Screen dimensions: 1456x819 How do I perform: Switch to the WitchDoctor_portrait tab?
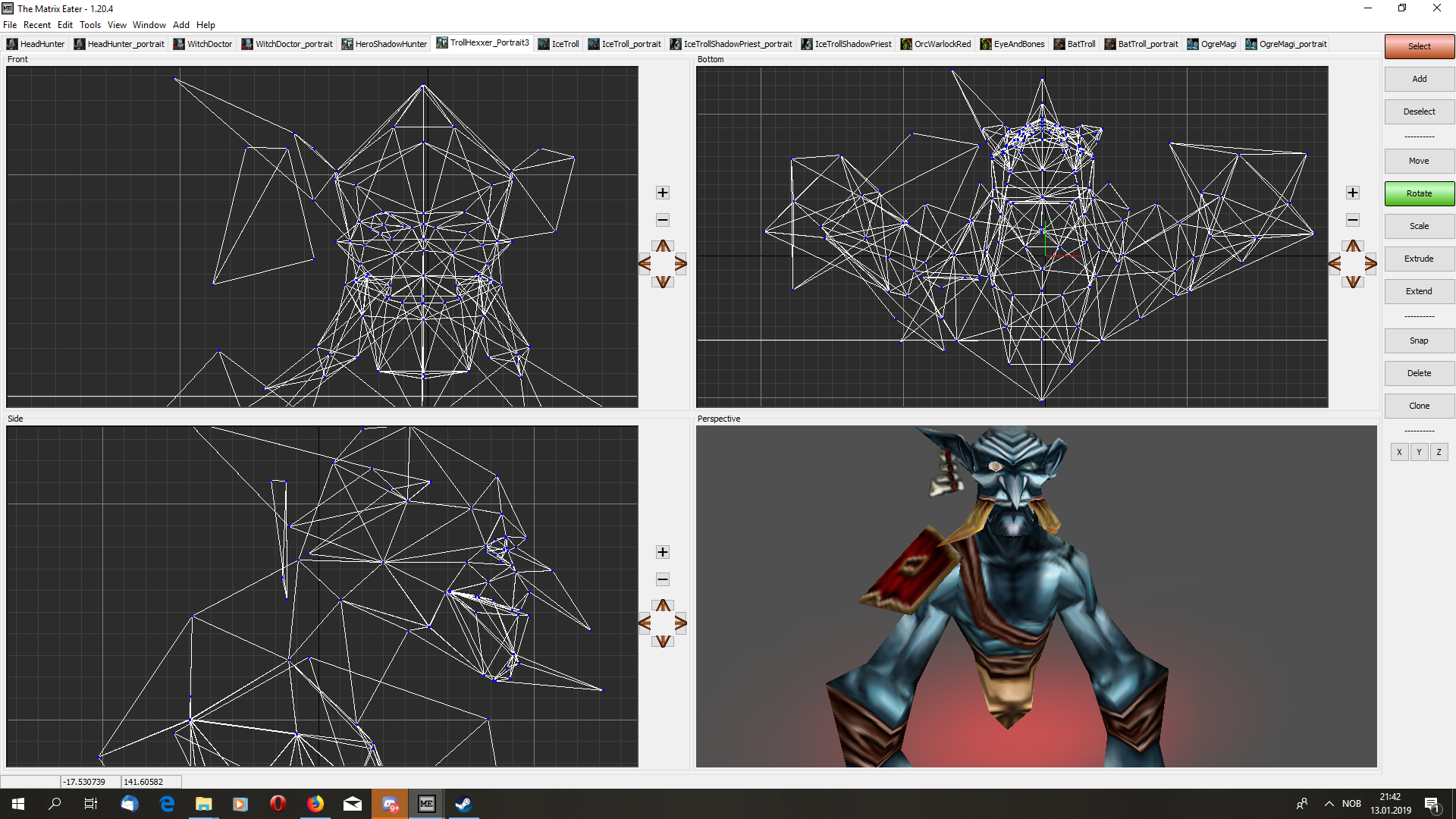point(287,44)
